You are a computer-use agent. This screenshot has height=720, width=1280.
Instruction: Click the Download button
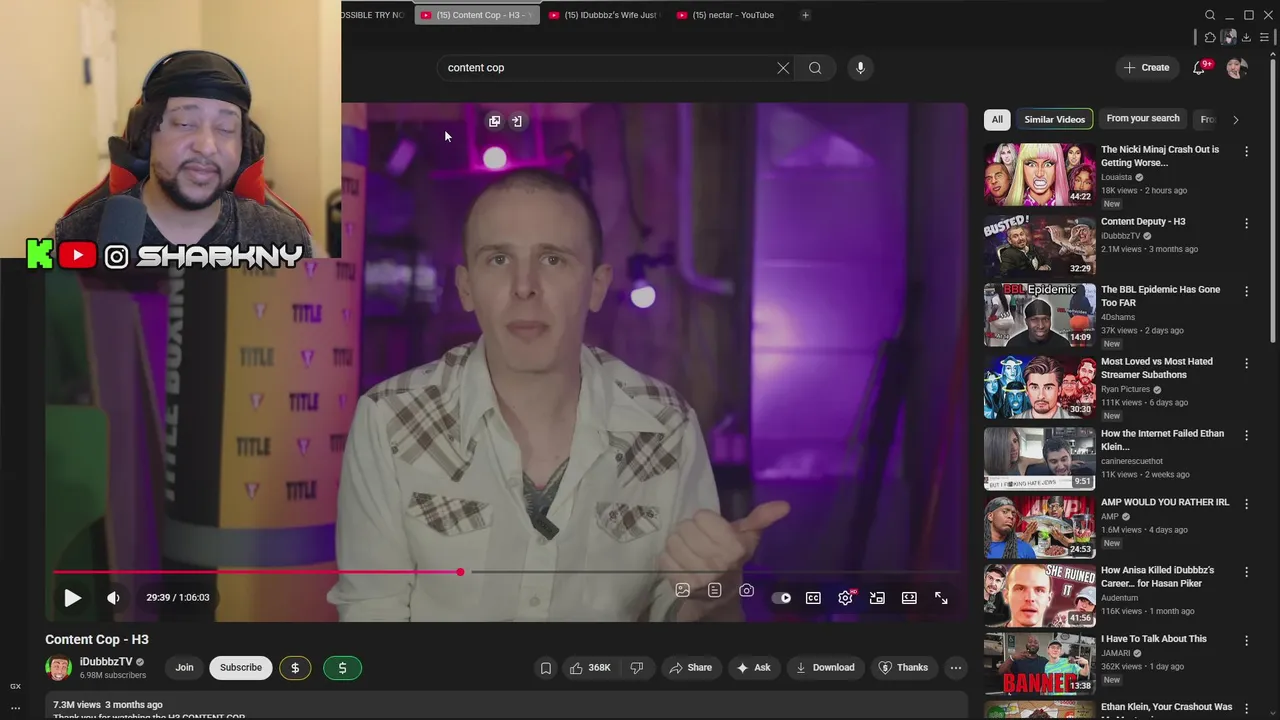tap(825, 668)
